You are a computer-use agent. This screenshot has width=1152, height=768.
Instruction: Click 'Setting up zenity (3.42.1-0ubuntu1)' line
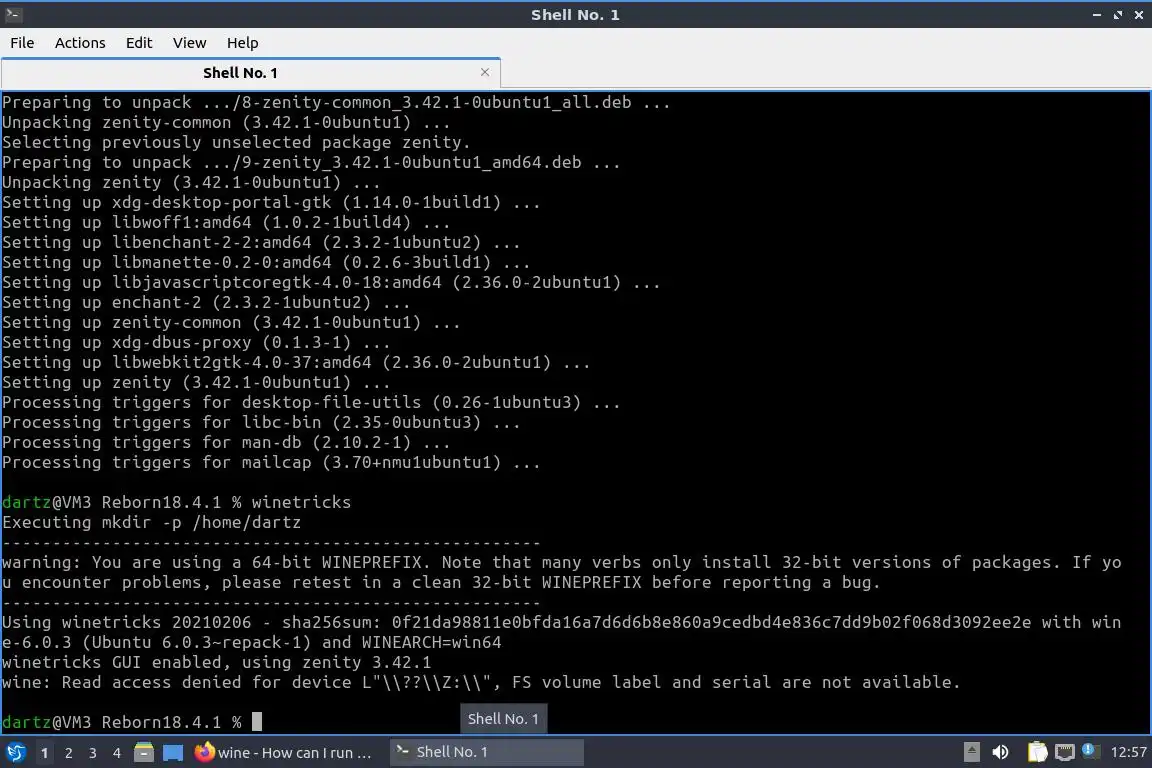[x=196, y=382]
